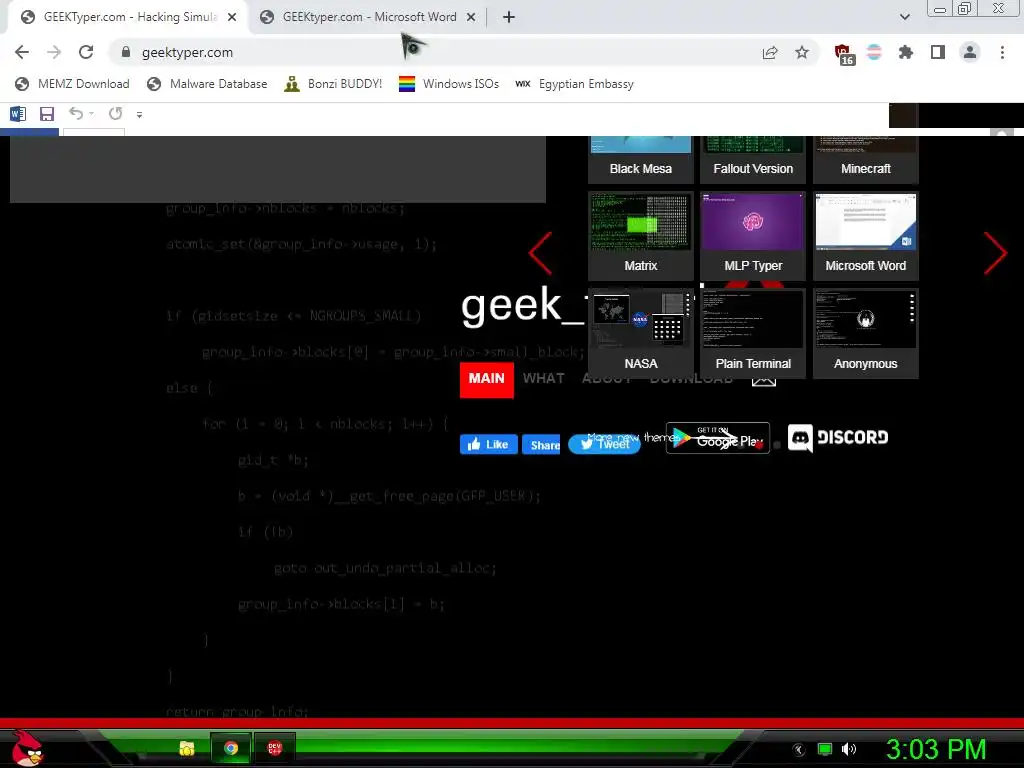
Task: Open MEMZ Download bookmark
Action: pos(72,84)
